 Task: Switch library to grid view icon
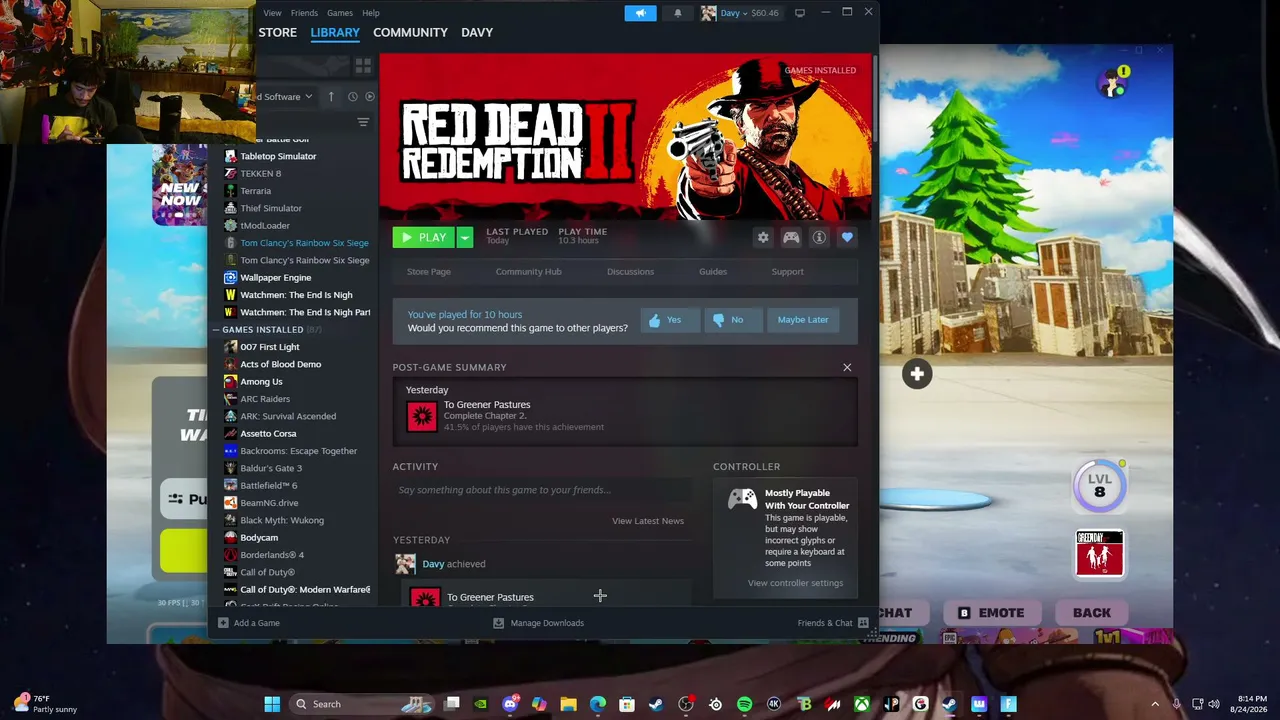(363, 66)
